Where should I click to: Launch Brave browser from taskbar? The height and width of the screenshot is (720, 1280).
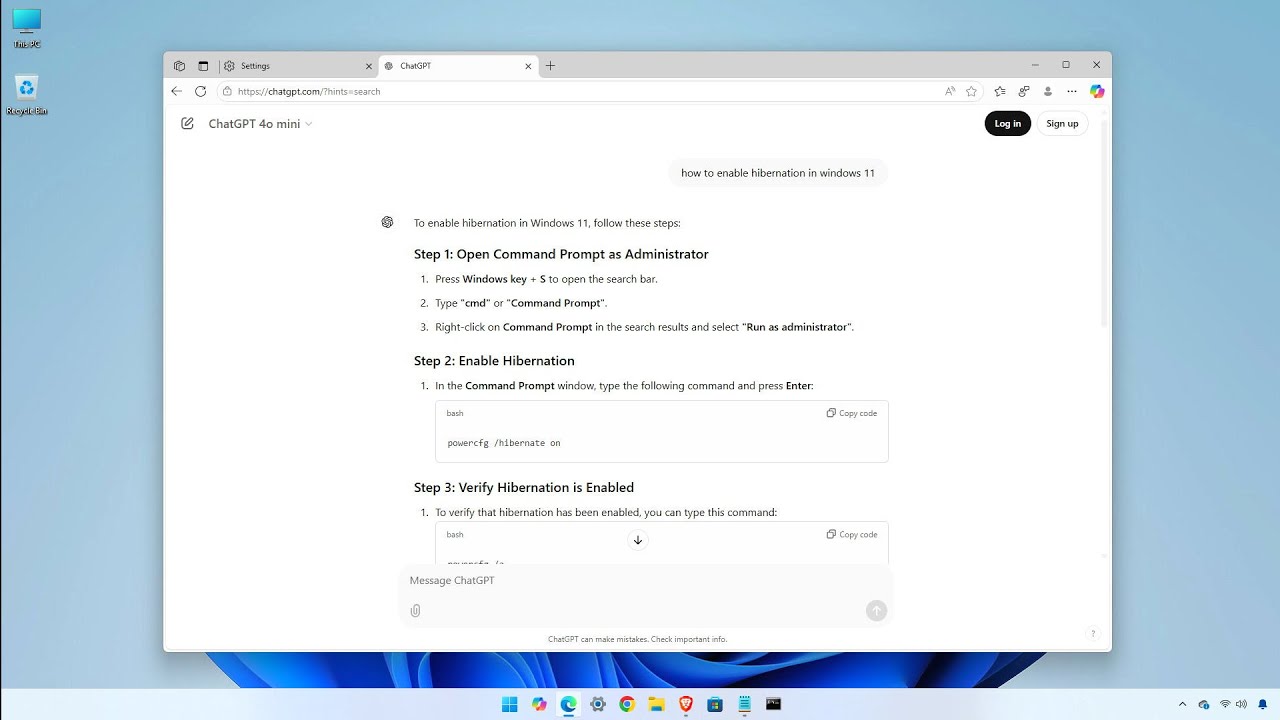pyautogui.click(x=686, y=704)
